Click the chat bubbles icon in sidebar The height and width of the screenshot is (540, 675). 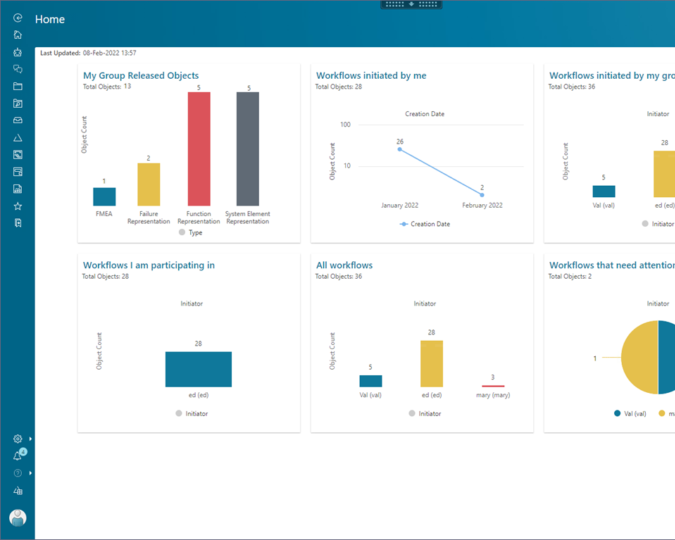click(17, 69)
